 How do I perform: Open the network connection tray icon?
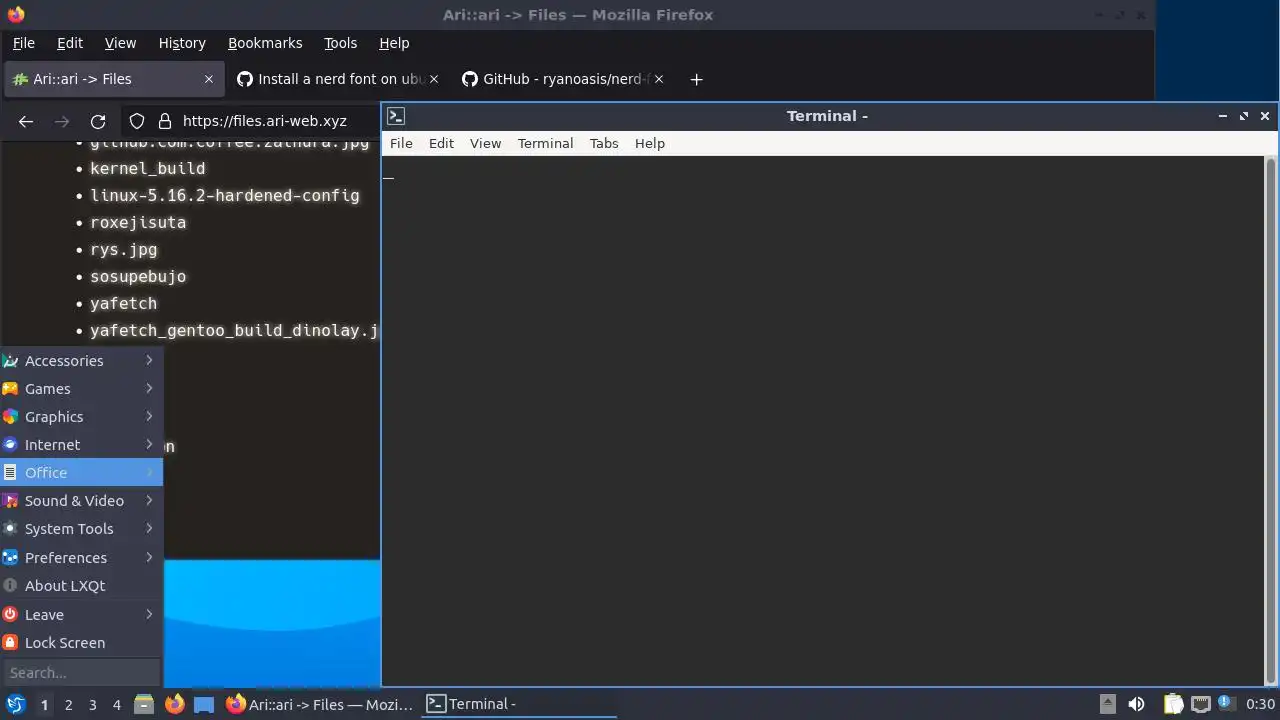[x=1201, y=704]
